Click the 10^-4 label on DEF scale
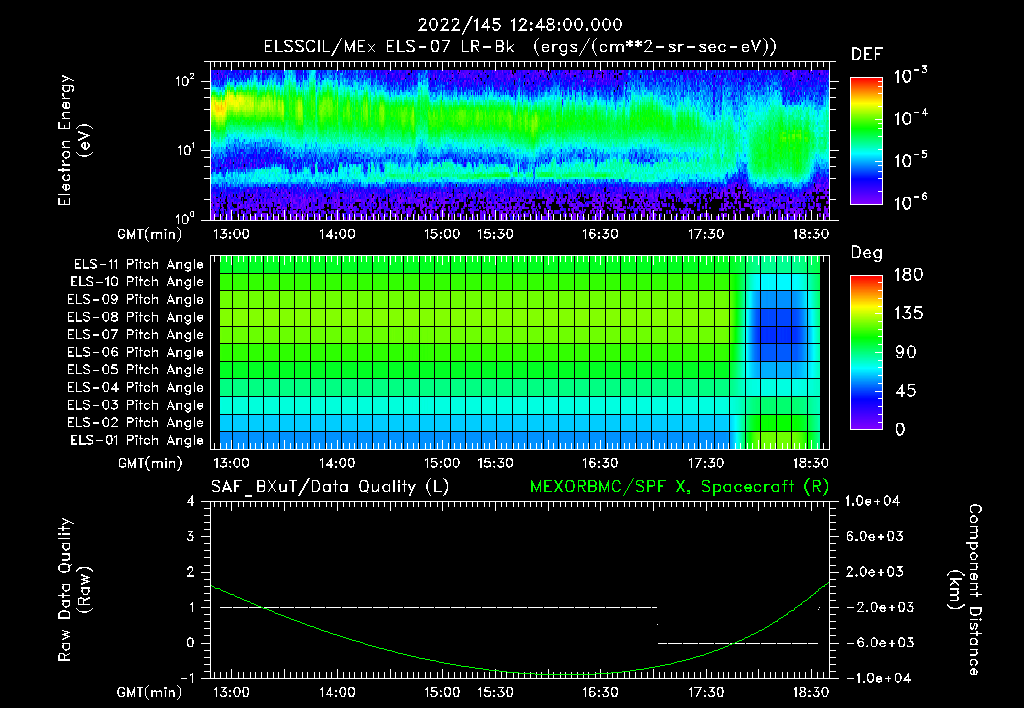This screenshot has height=708, width=1024. (910, 118)
